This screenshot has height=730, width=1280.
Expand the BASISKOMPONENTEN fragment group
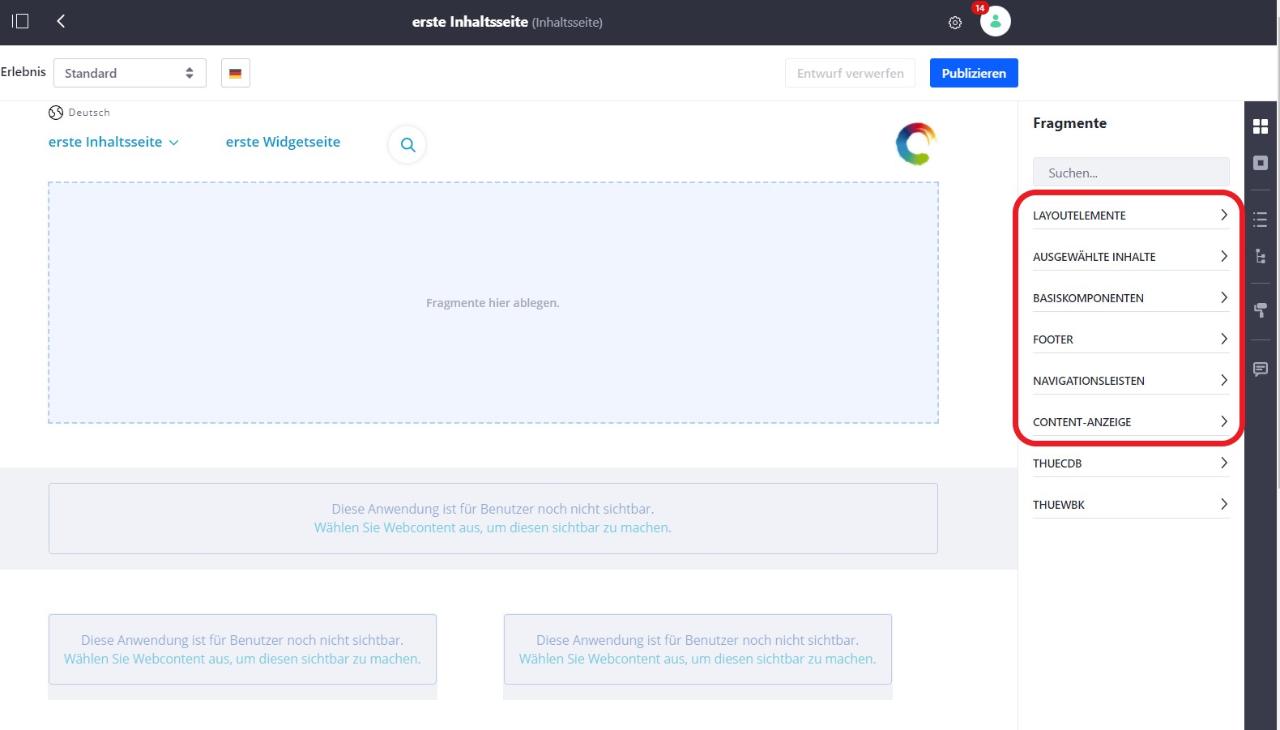tap(1131, 298)
